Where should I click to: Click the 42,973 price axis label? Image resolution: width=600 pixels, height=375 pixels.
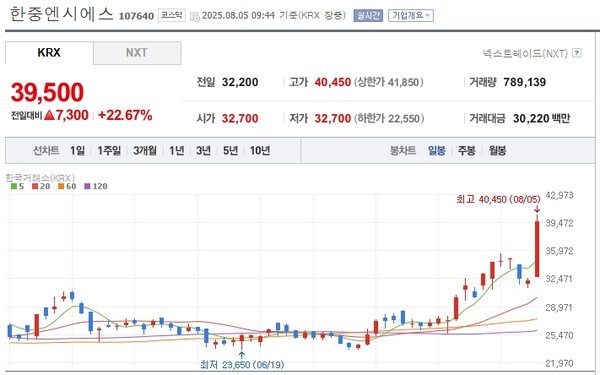click(559, 195)
